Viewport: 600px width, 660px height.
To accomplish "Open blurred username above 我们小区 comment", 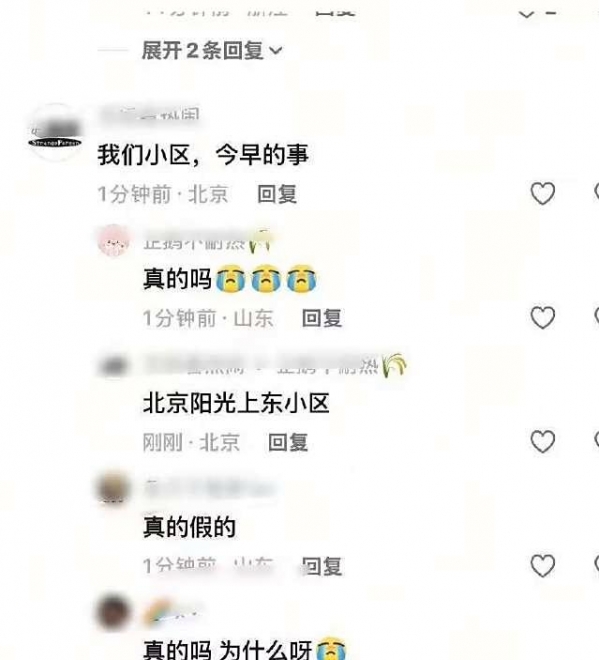I will pyautogui.click(x=149, y=114).
